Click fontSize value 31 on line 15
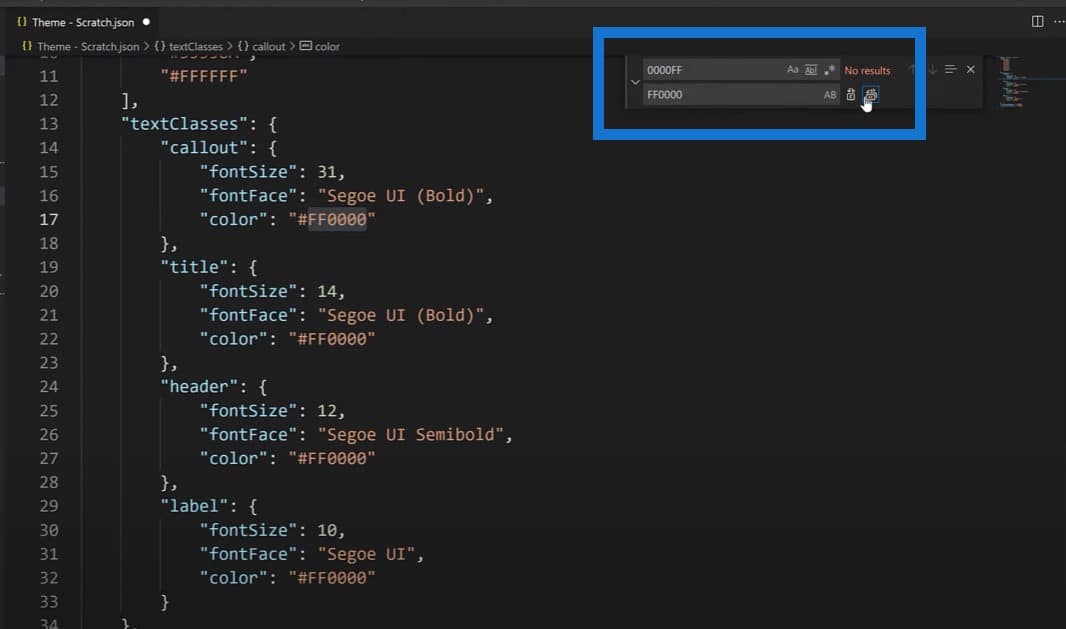The width and height of the screenshot is (1066, 629). click(326, 171)
